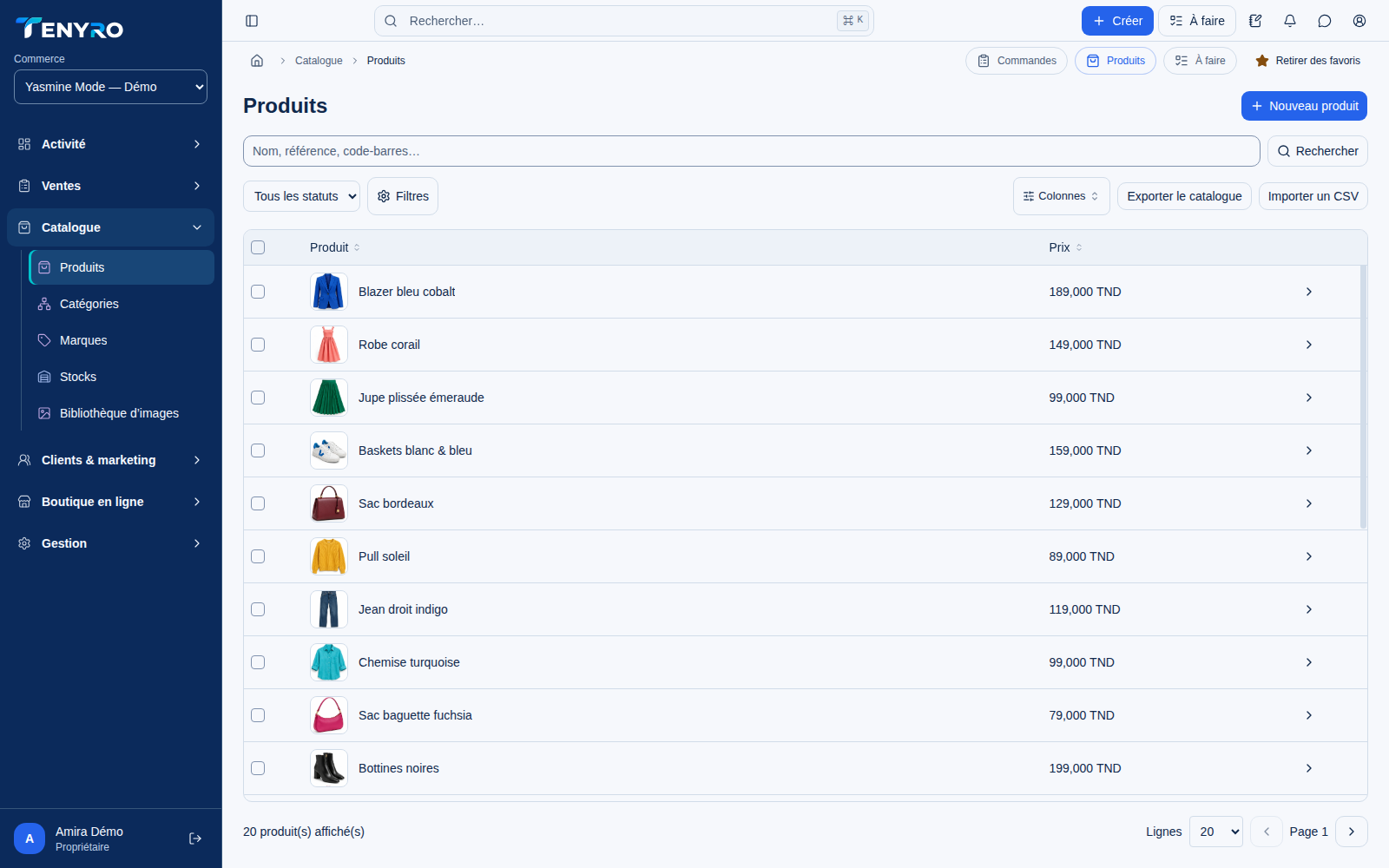Open the notifications bell
The height and width of the screenshot is (868, 1389).
point(1290,21)
